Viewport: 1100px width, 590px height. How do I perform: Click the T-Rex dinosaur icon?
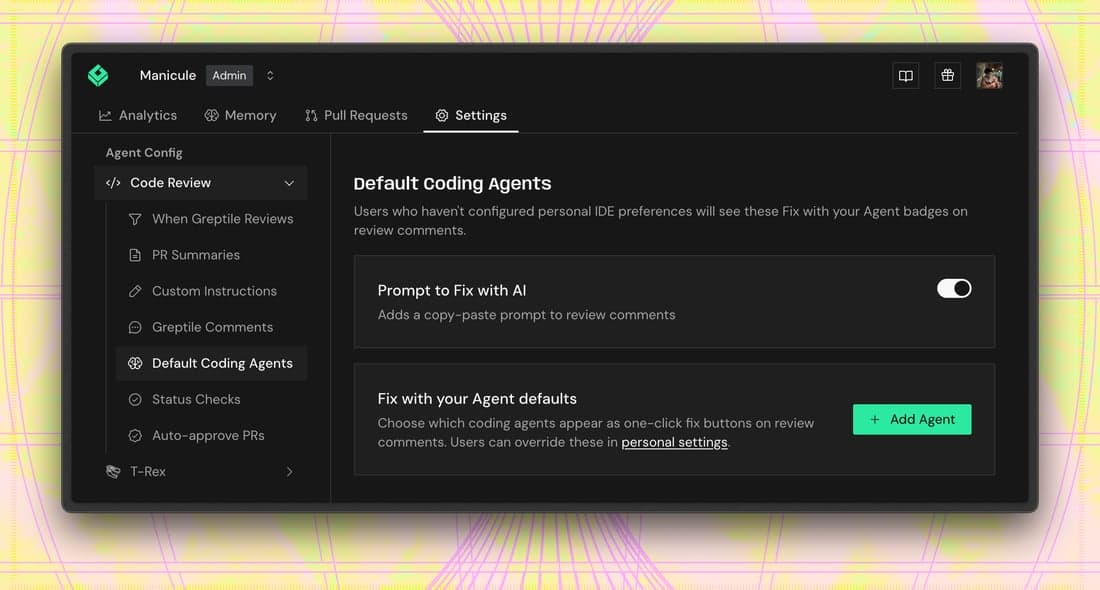[112, 471]
